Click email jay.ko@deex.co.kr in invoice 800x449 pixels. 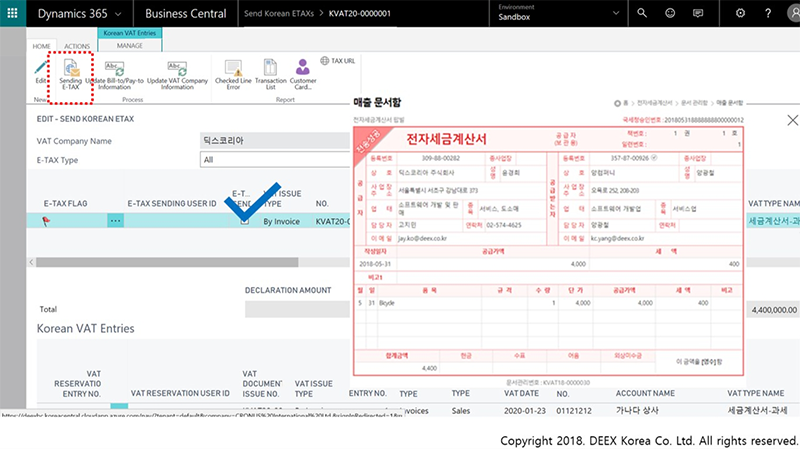click(422, 238)
